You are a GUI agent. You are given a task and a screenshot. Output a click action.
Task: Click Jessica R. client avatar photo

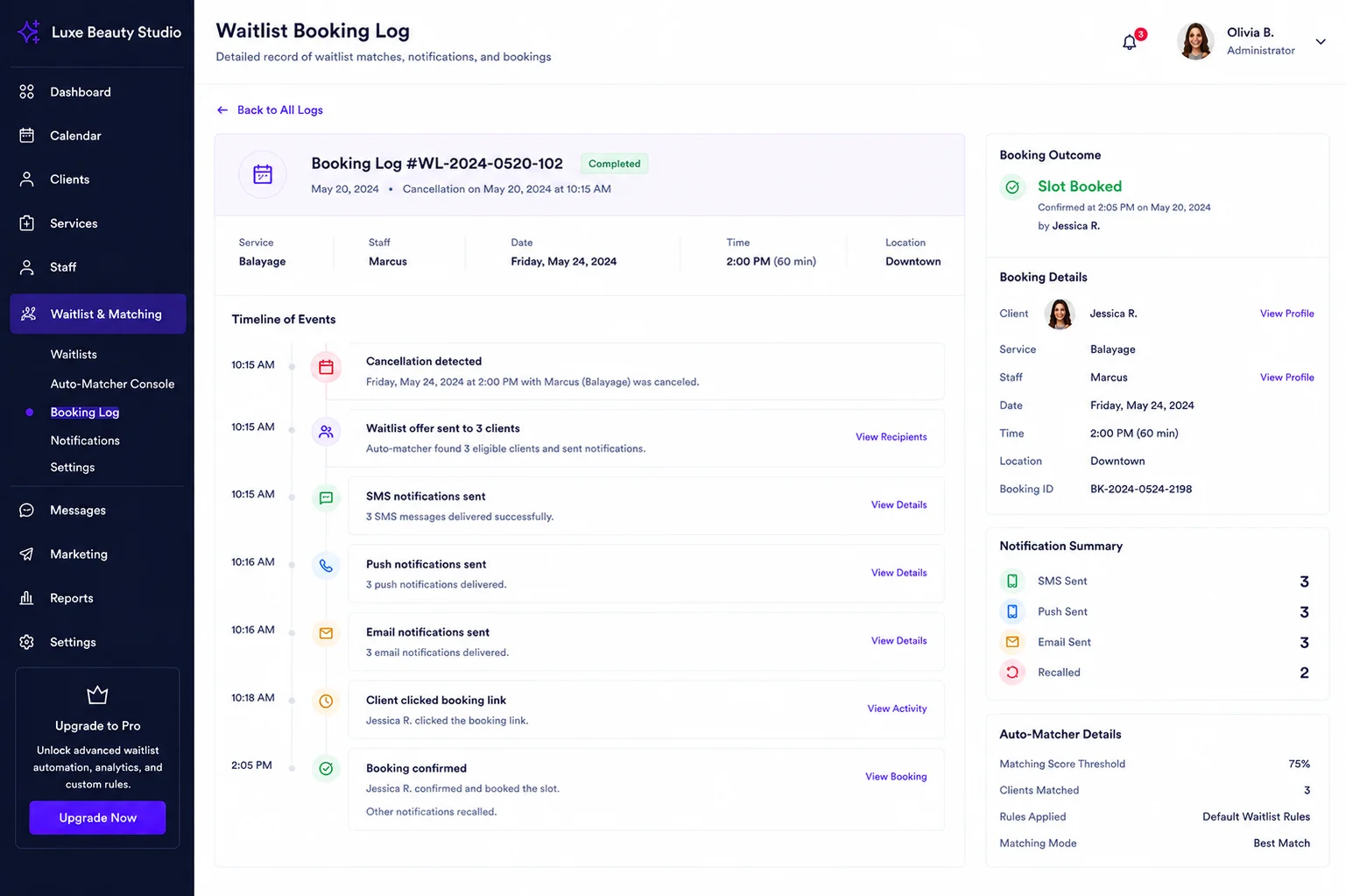pyautogui.click(x=1061, y=314)
